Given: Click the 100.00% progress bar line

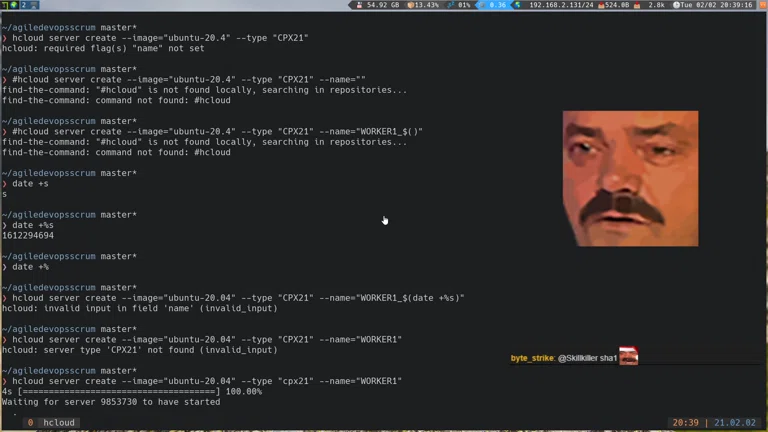Looking at the screenshot, I should (x=132, y=392).
